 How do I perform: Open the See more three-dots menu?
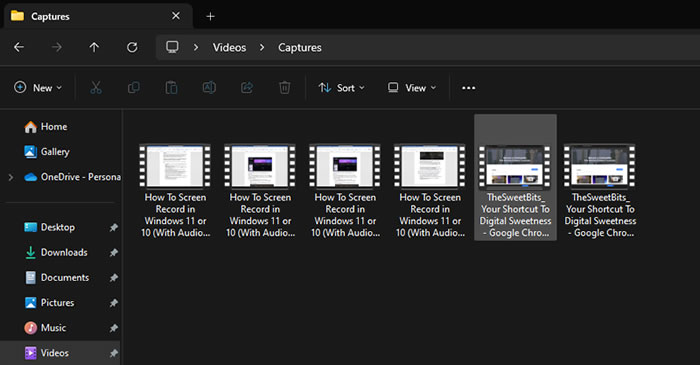click(468, 88)
